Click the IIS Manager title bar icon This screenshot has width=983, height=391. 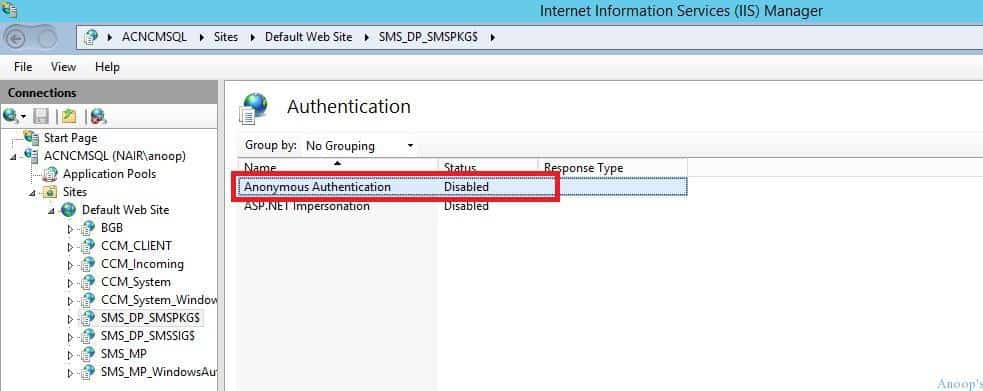tap(9, 9)
